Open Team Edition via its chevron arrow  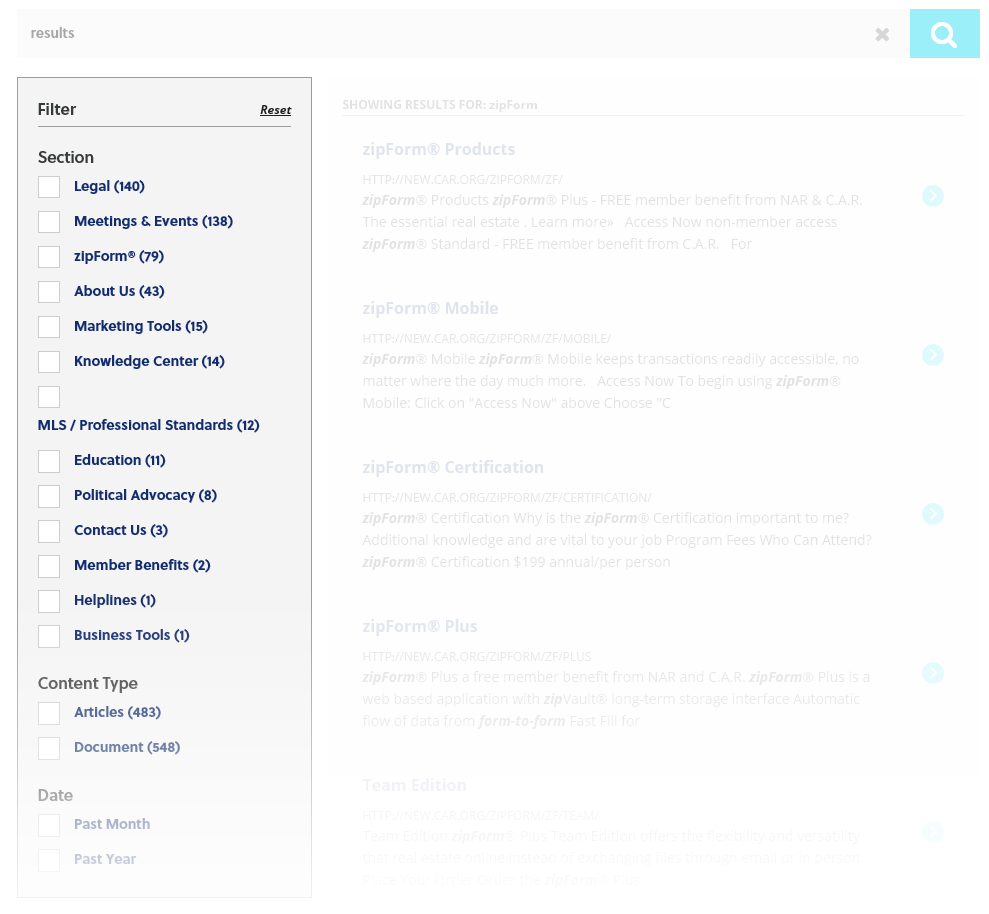(x=932, y=832)
